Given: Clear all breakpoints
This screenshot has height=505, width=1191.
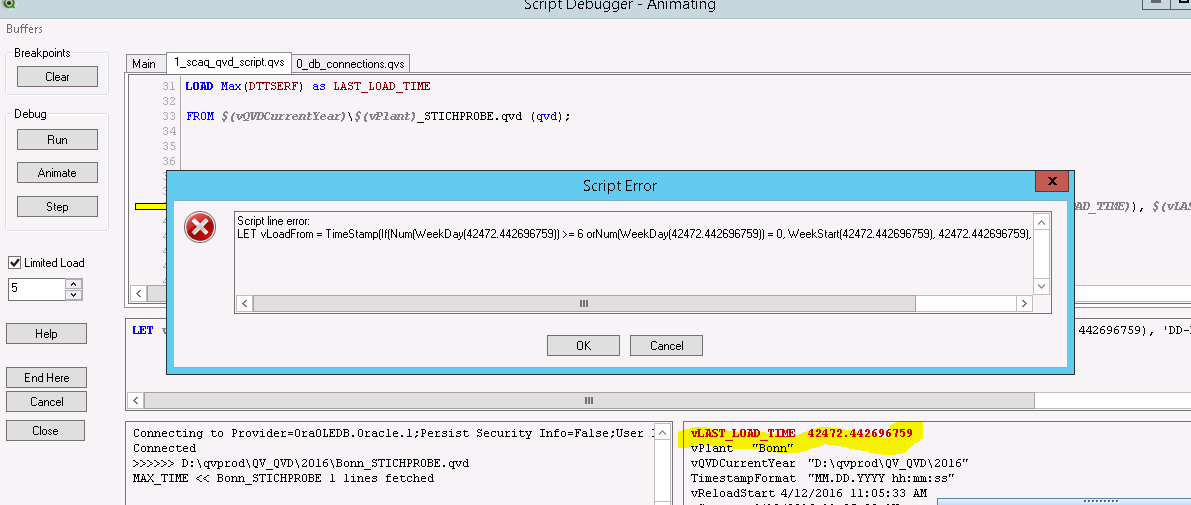Looking at the screenshot, I should pyautogui.click(x=57, y=77).
